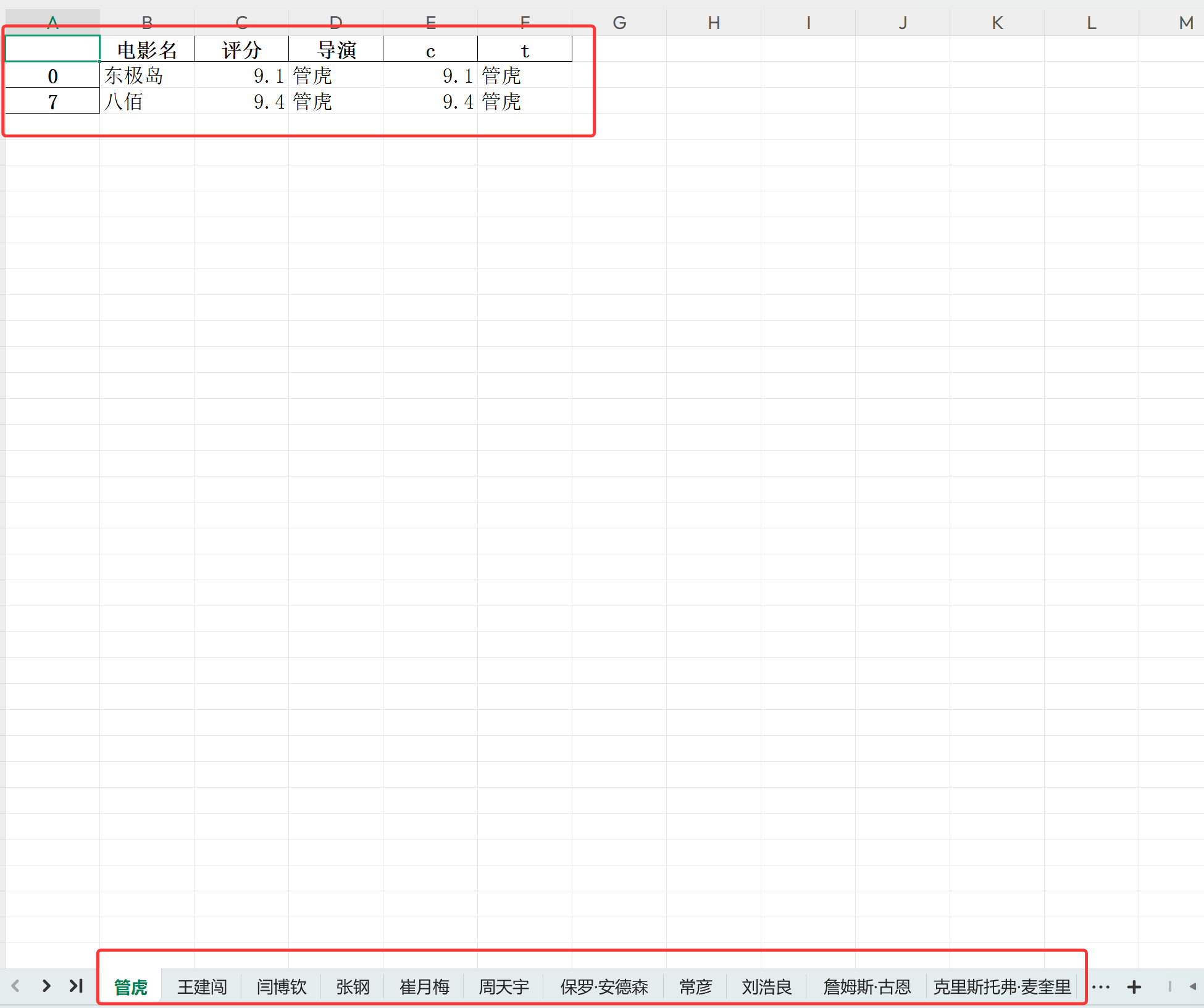Add a new sheet with plus icon
Viewport: 1204px width, 1008px height.
(x=1134, y=987)
